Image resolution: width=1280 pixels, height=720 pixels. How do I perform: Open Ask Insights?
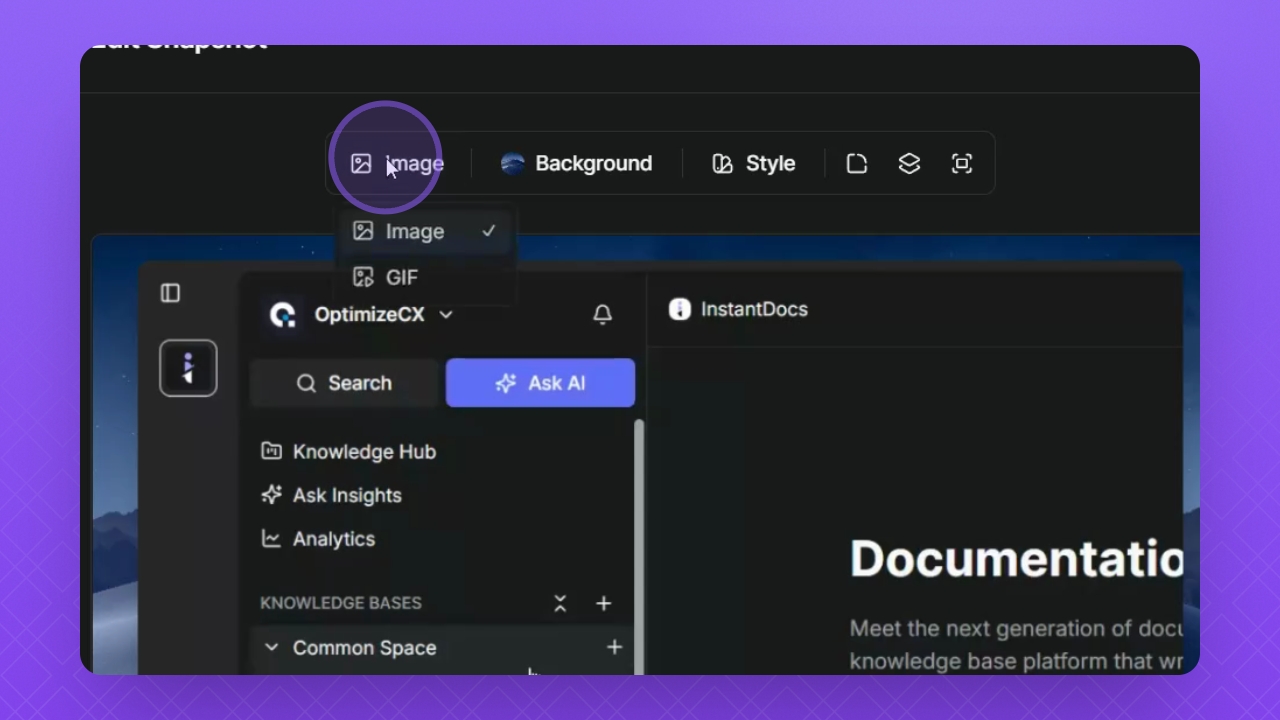click(x=346, y=495)
